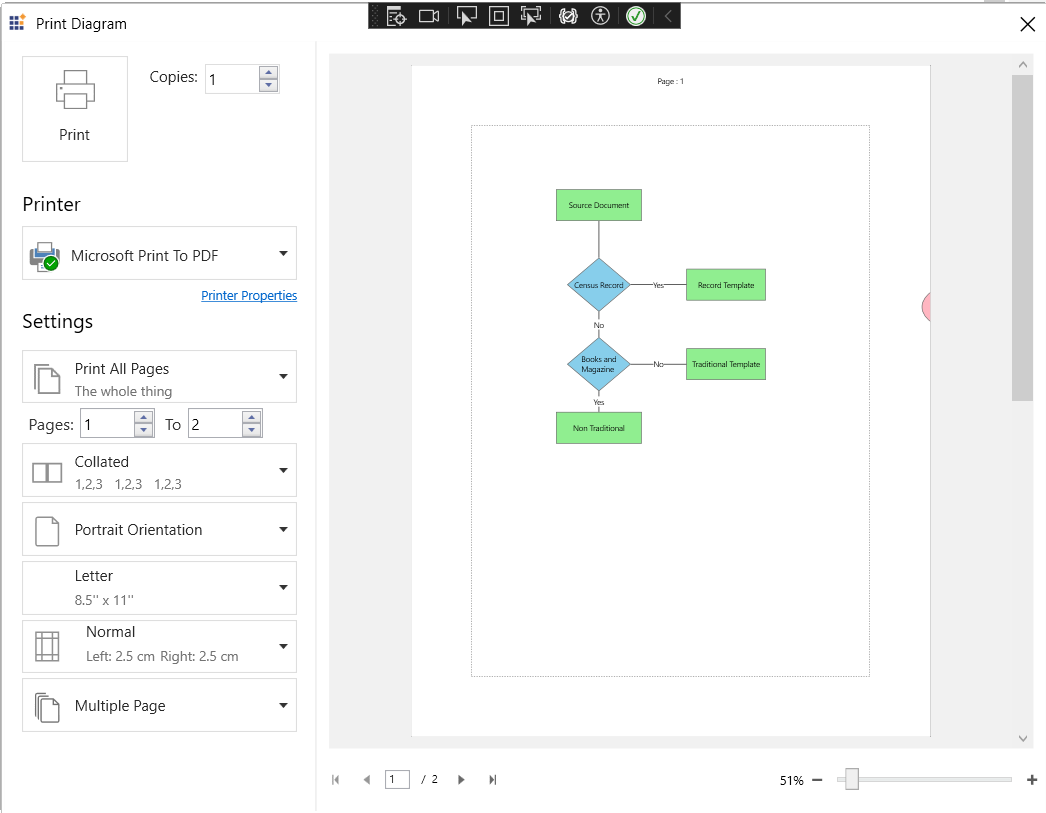This screenshot has width=1046, height=813.
Task: Open Printer Properties link
Action: [x=249, y=295]
